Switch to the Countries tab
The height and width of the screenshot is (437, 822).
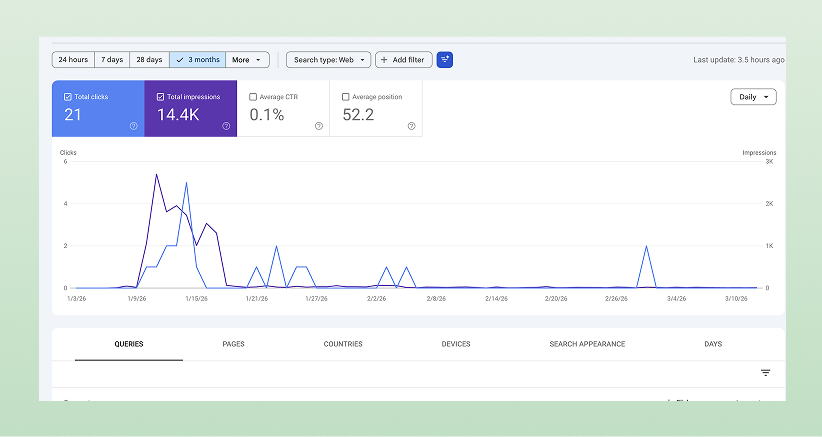coord(343,344)
